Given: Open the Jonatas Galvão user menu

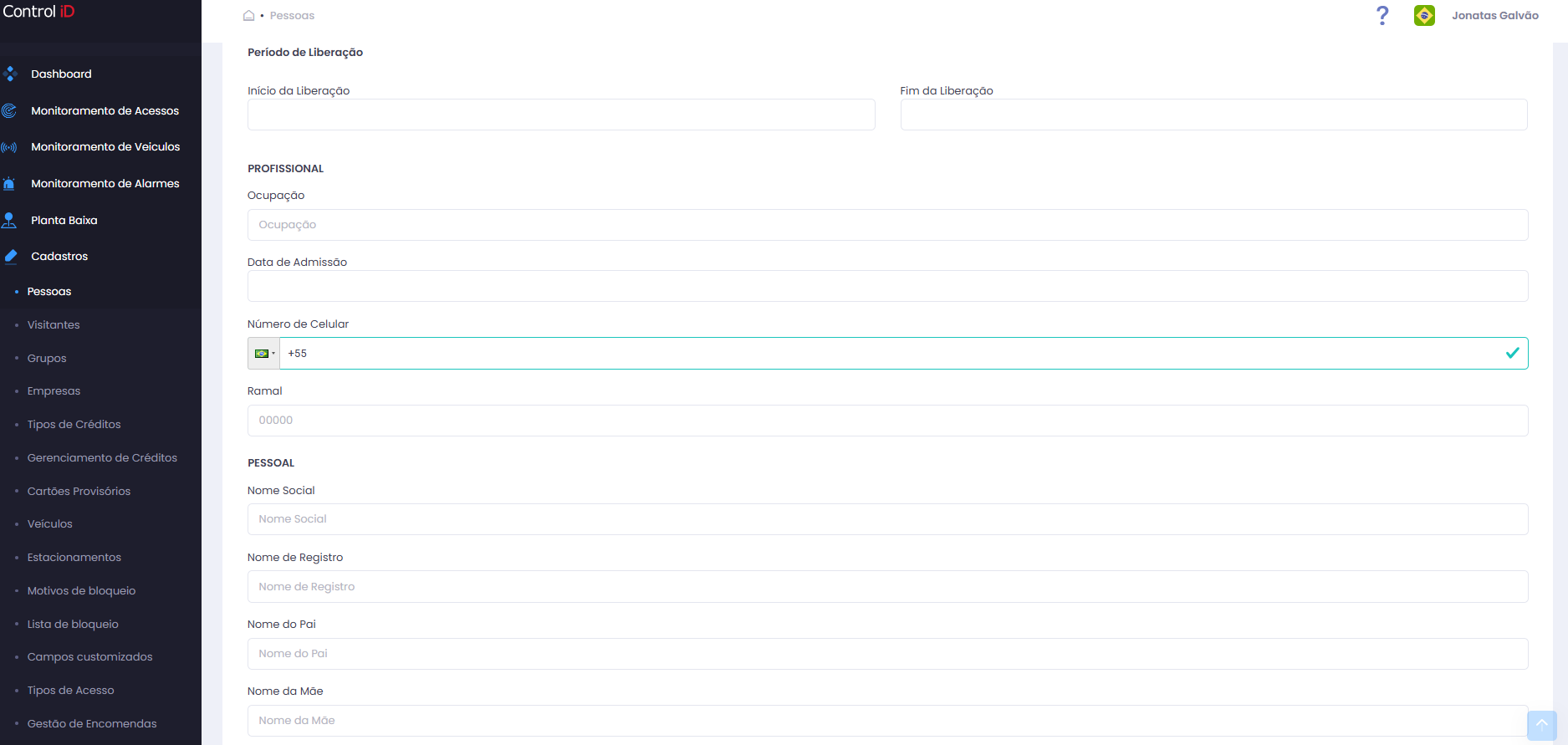Looking at the screenshot, I should pos(1495,15).
